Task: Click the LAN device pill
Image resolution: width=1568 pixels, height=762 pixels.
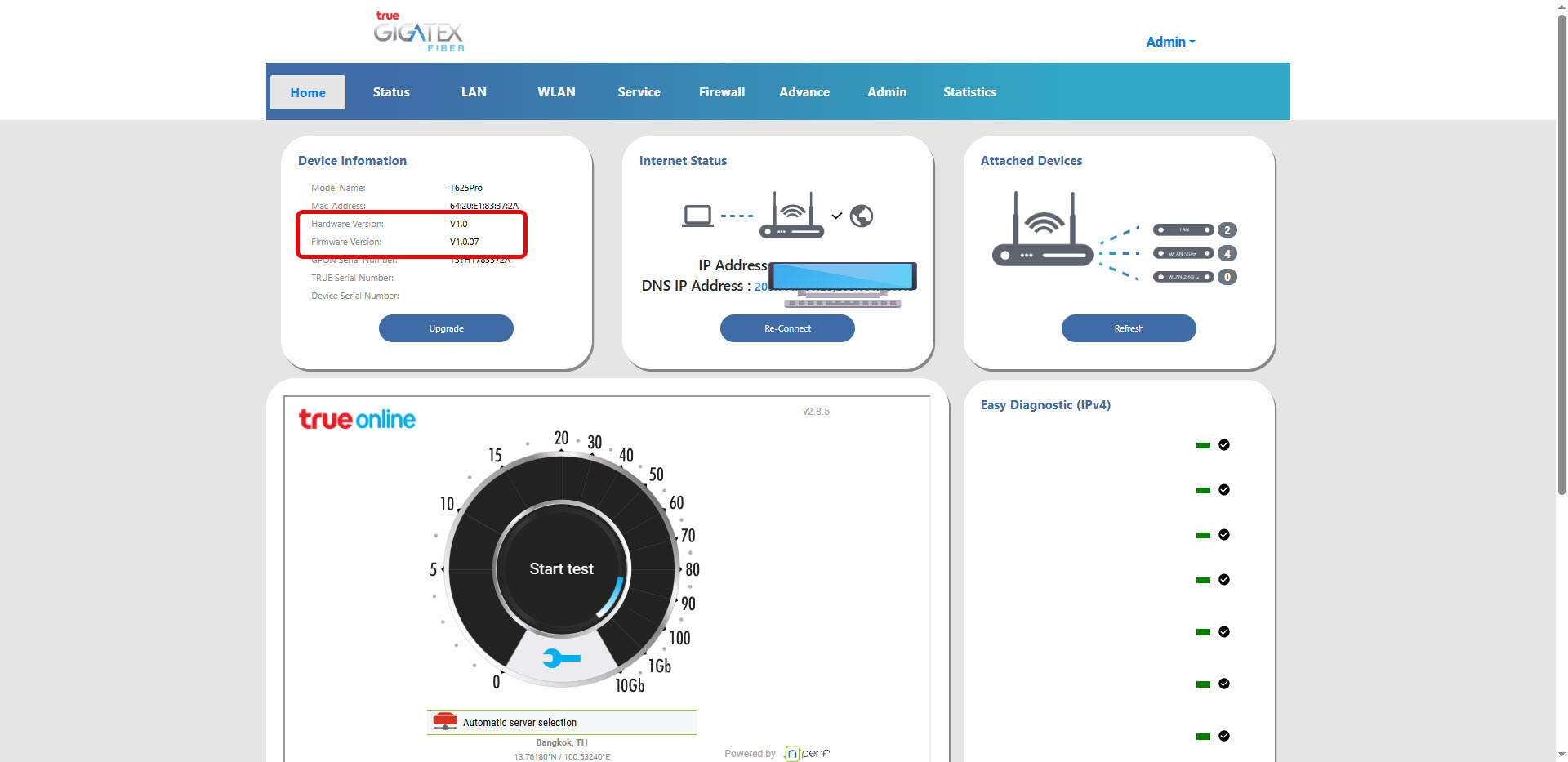Action: point(1183,230)
